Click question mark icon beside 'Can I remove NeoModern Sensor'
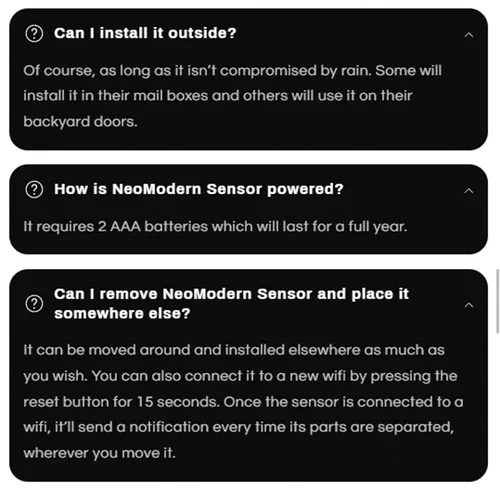 click(x=34, y=304)
